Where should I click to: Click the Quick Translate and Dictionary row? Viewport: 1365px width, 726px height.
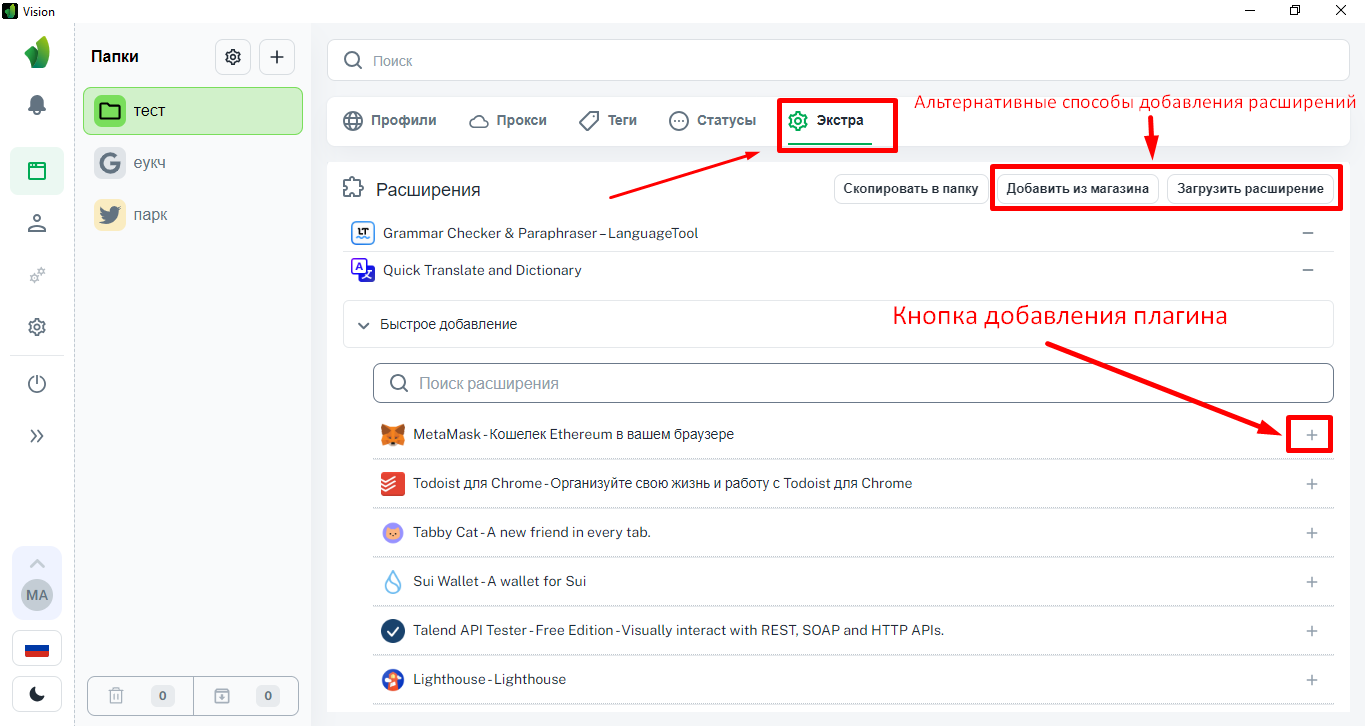(838, 270)
